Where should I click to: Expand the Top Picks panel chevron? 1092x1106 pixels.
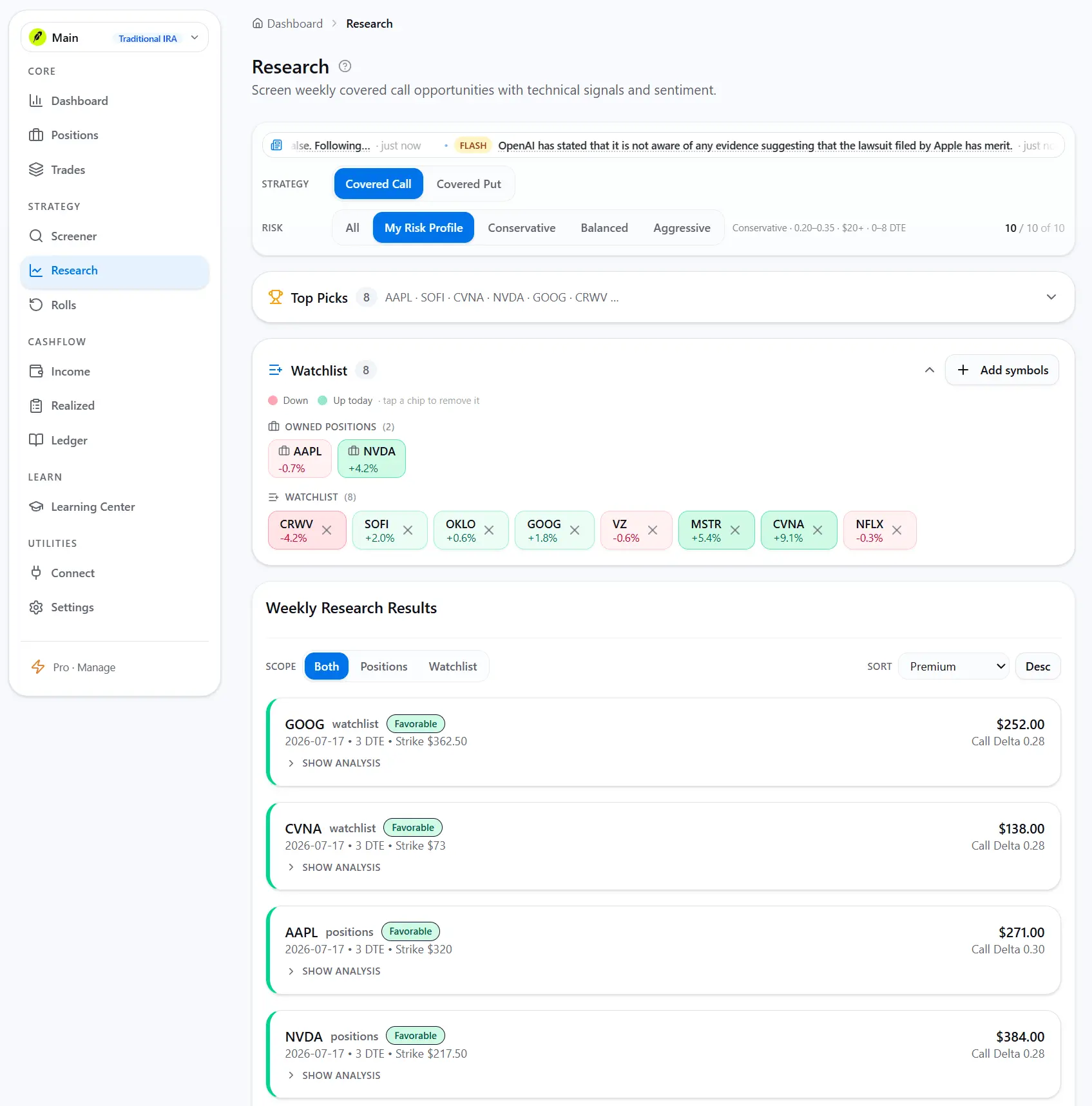(1051, 297)
